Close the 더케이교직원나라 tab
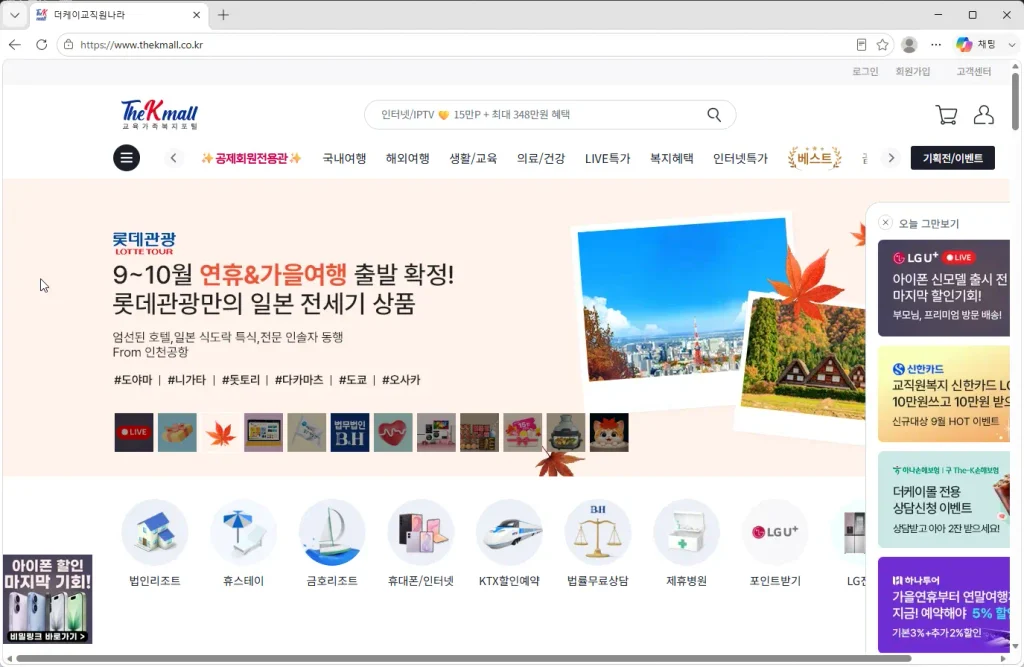The height and width of the screenshot is (667, 1024). click(196, 15)
